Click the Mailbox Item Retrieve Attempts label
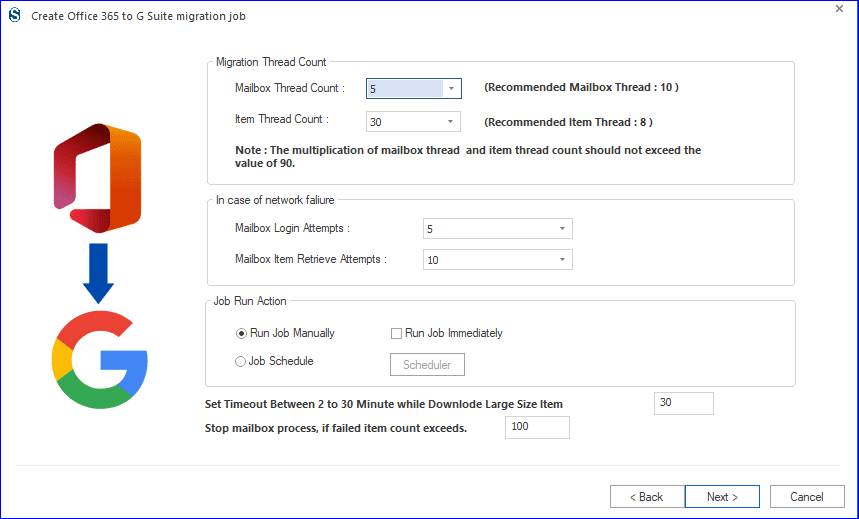This screenshot has height=519, width=859. [x=311, y=259]
